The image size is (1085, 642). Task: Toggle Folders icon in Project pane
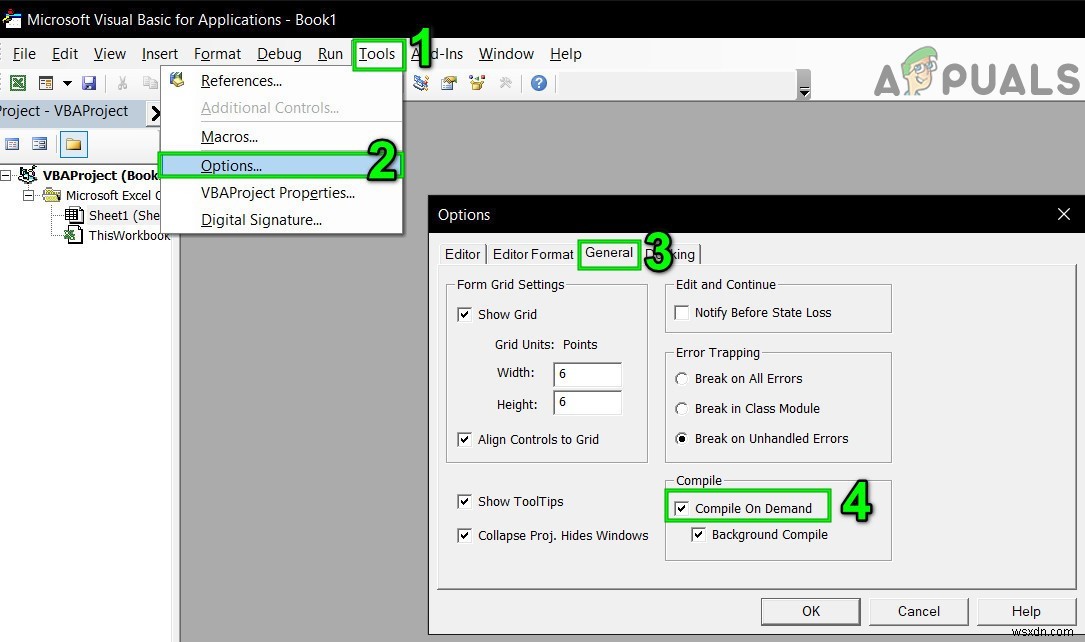(x=73, y=145)
